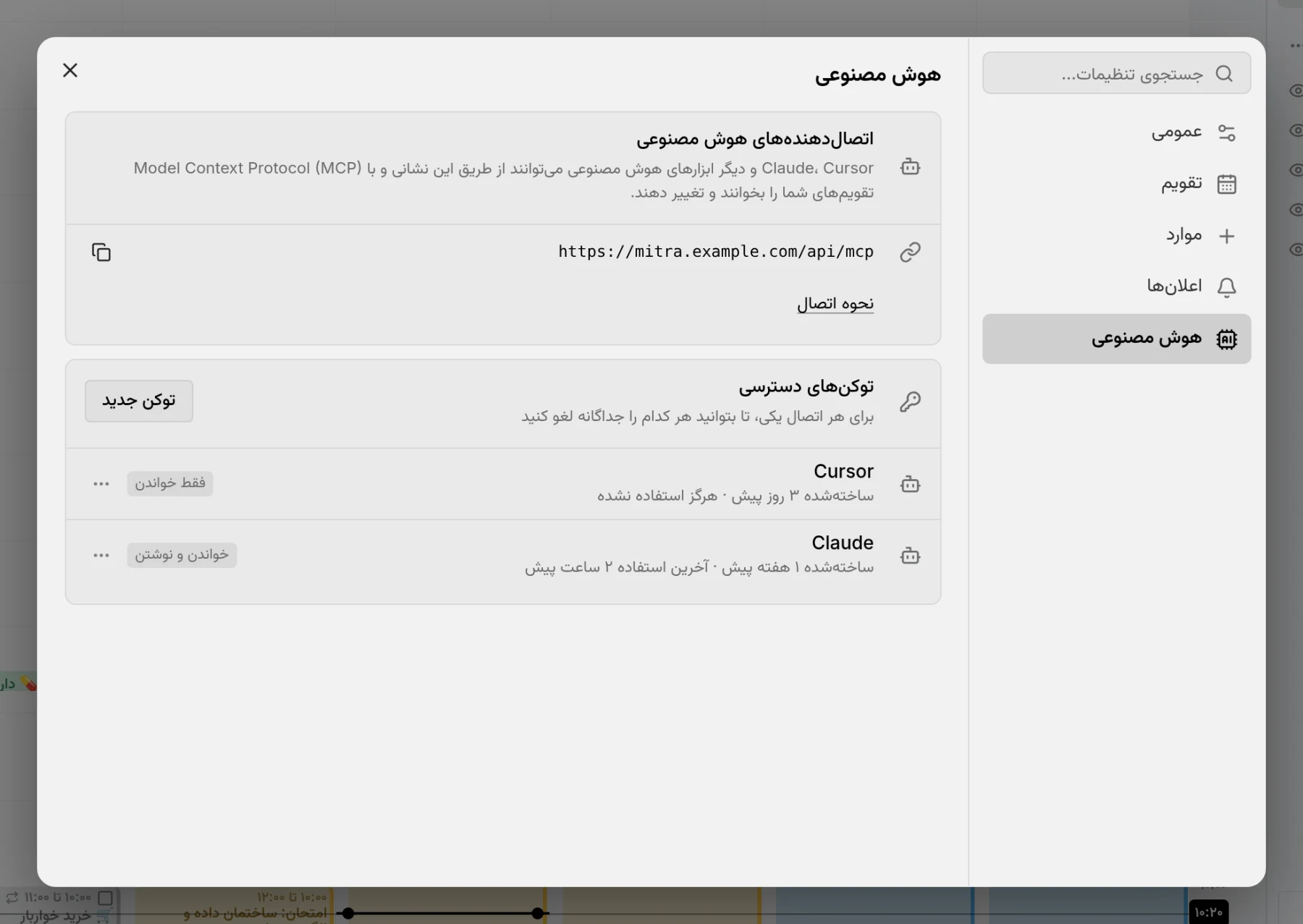Tick the خرید خواربار task checkbox behind dialog
This screenshot has height=924, width=1303.
tap(106, 898)
